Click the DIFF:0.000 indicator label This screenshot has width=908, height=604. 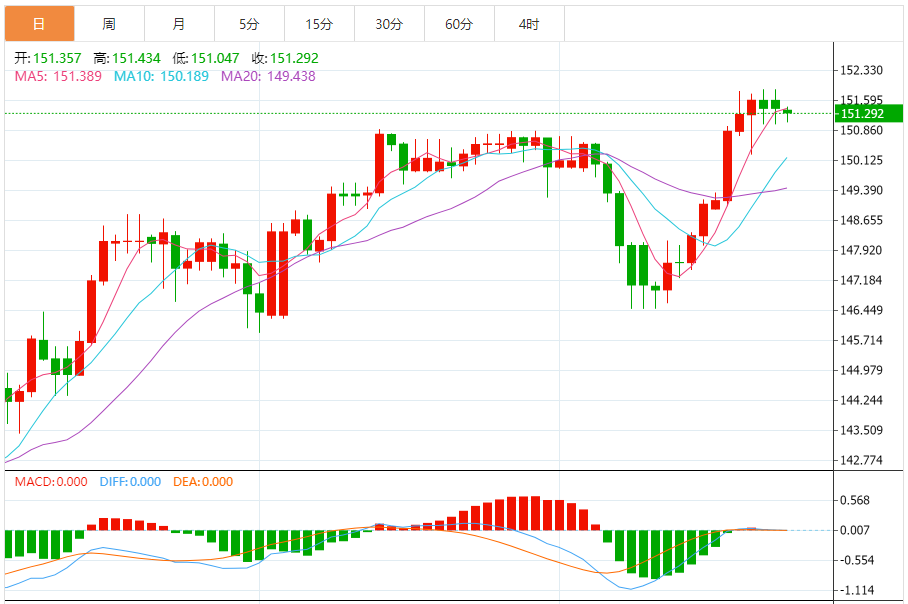pos(130,482)
